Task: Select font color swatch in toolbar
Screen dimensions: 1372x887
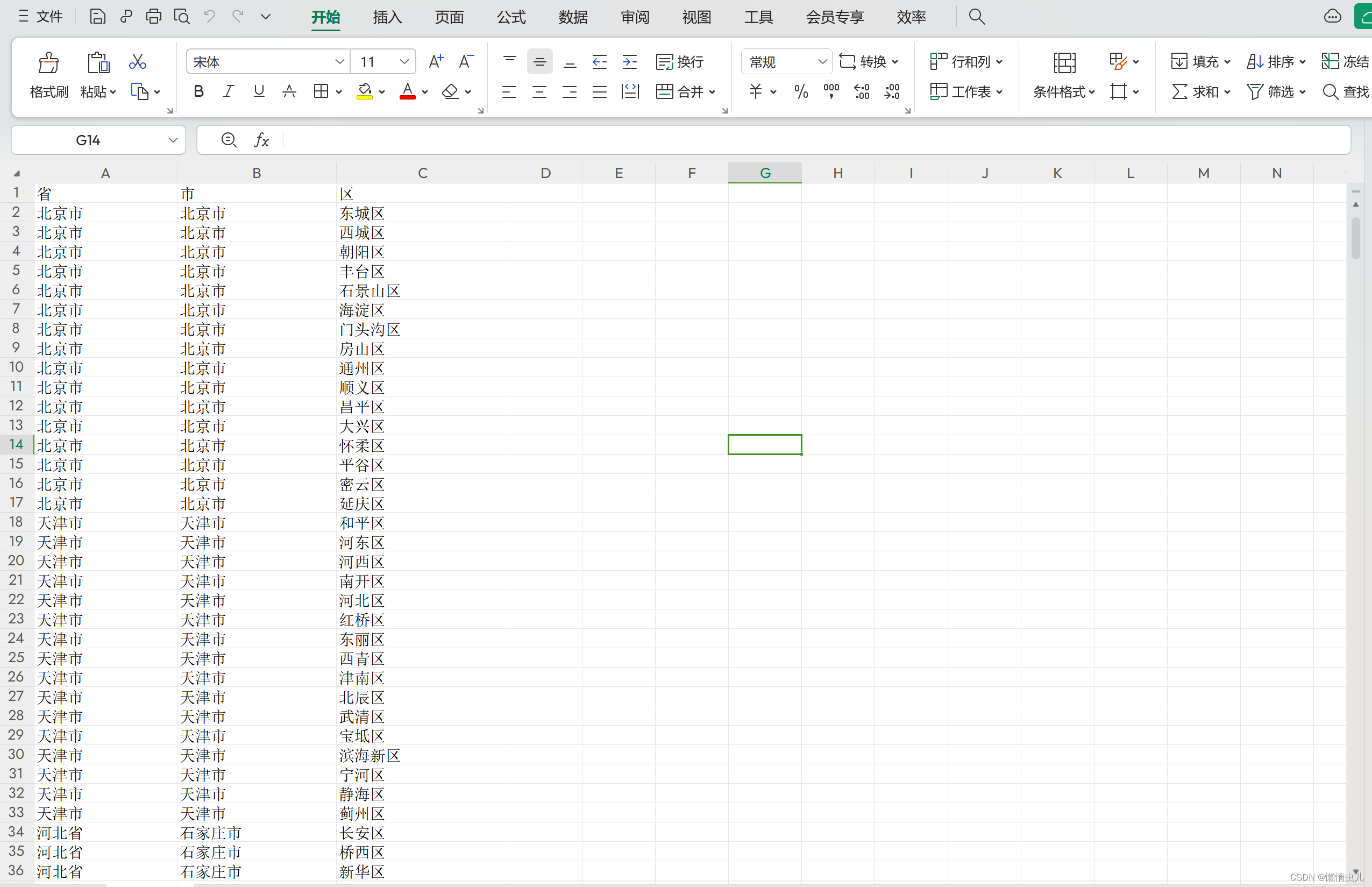Action: tap(407, 92)
